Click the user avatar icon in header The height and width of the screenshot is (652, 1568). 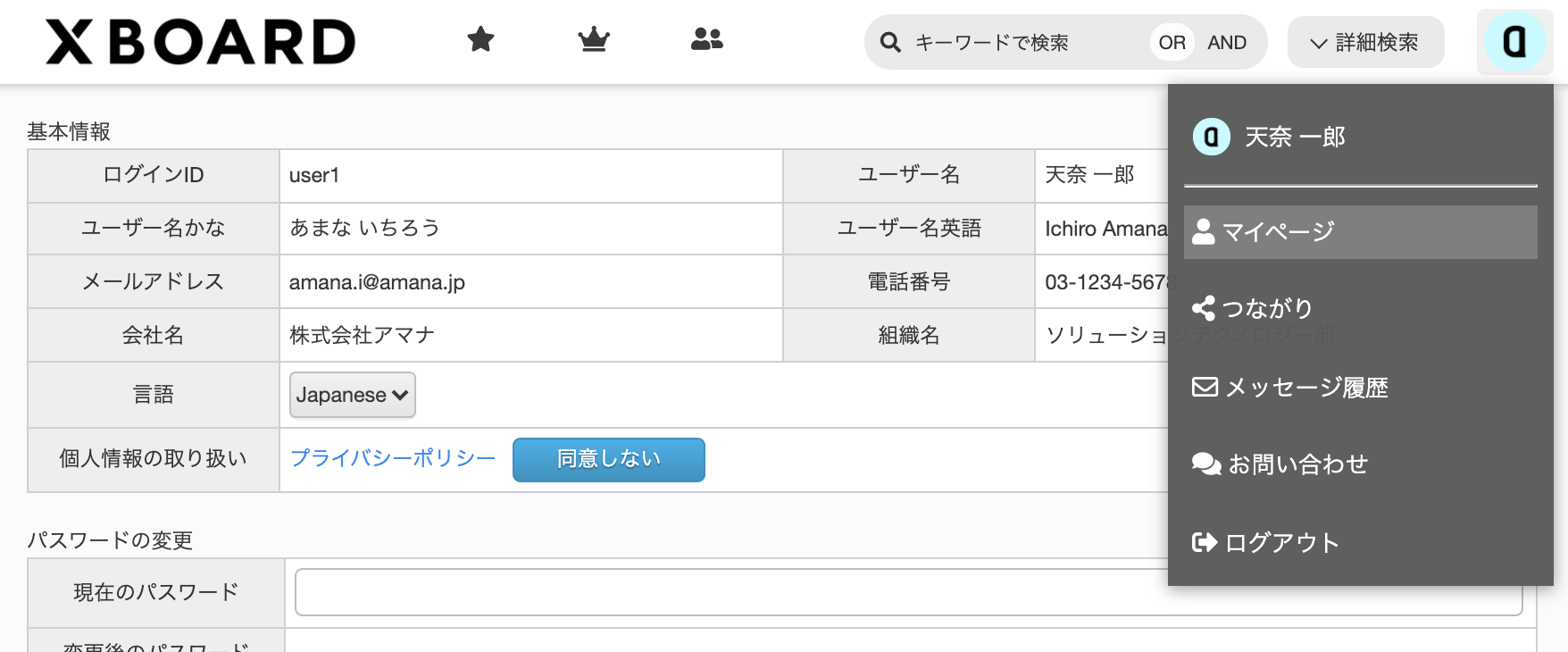pyautogui.click(x=1514, y=41)
